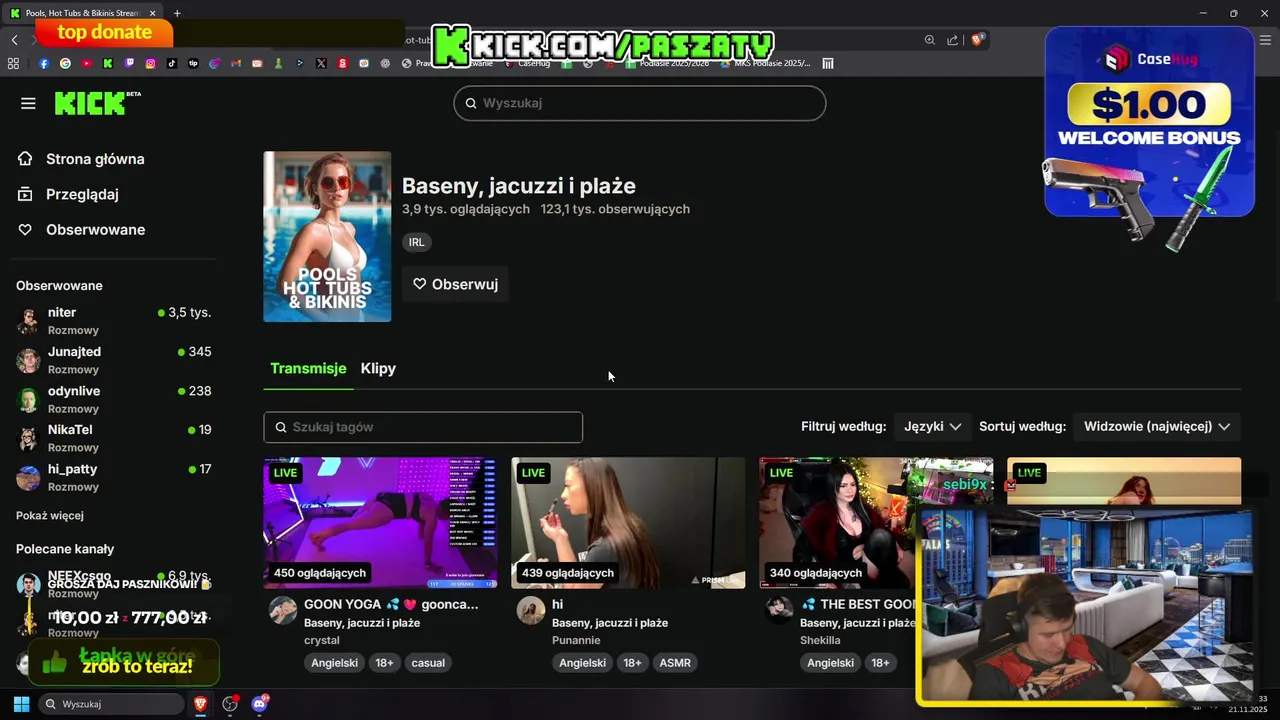
Task: Open the X (Twitter) bookmark icon
Action: 321,63
